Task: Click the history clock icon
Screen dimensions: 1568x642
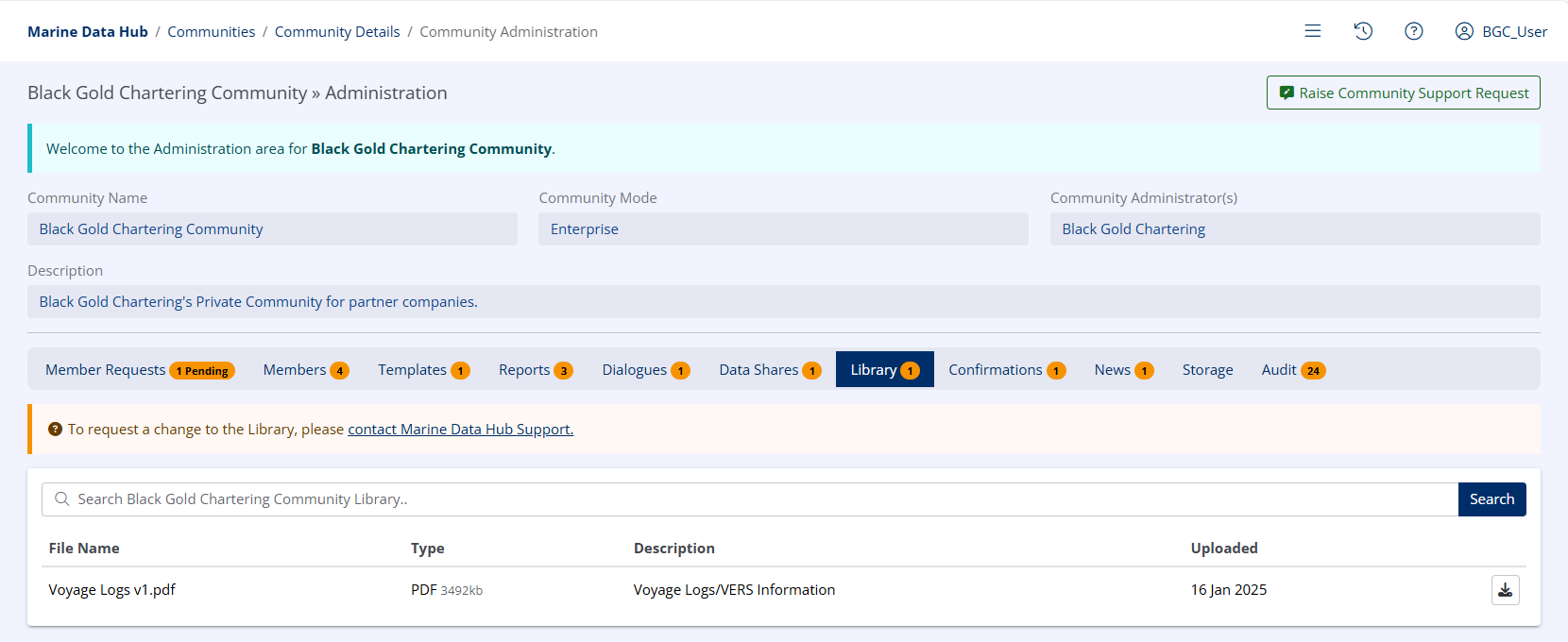Action: pos(1363,31)
